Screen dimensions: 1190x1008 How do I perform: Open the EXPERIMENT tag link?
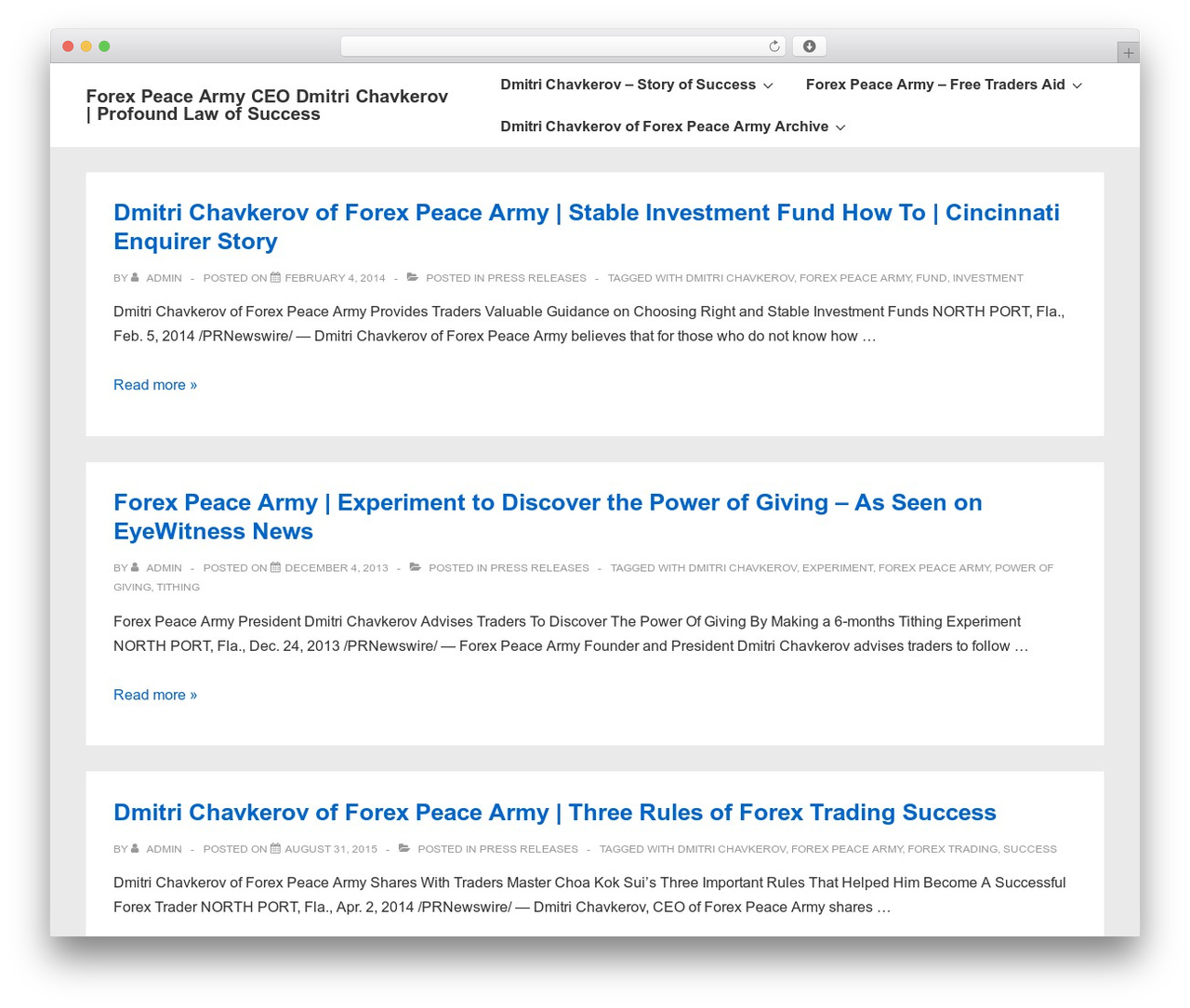coord(837,568)
